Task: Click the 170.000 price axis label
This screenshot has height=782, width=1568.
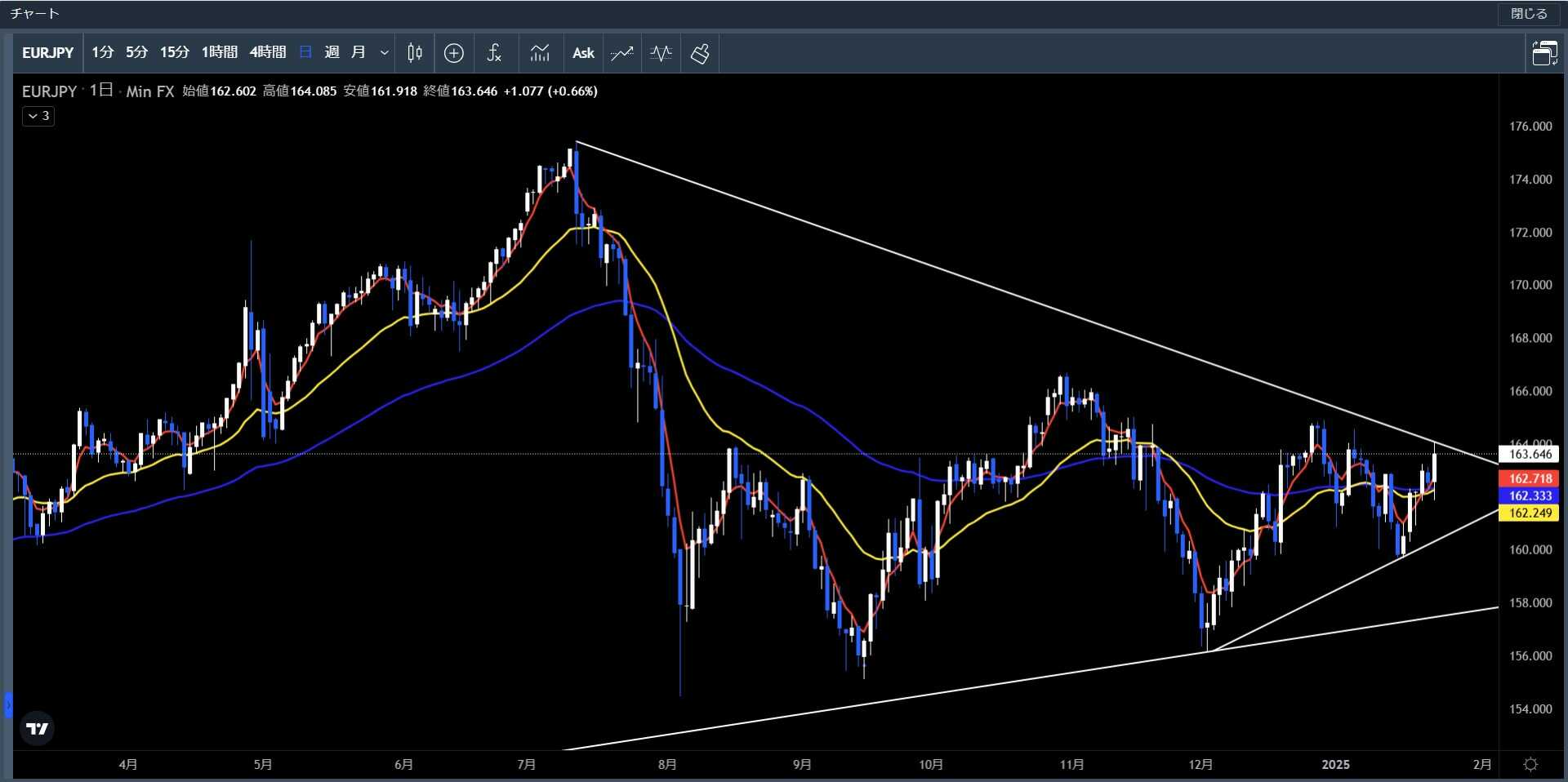Action: point(1530,285)
